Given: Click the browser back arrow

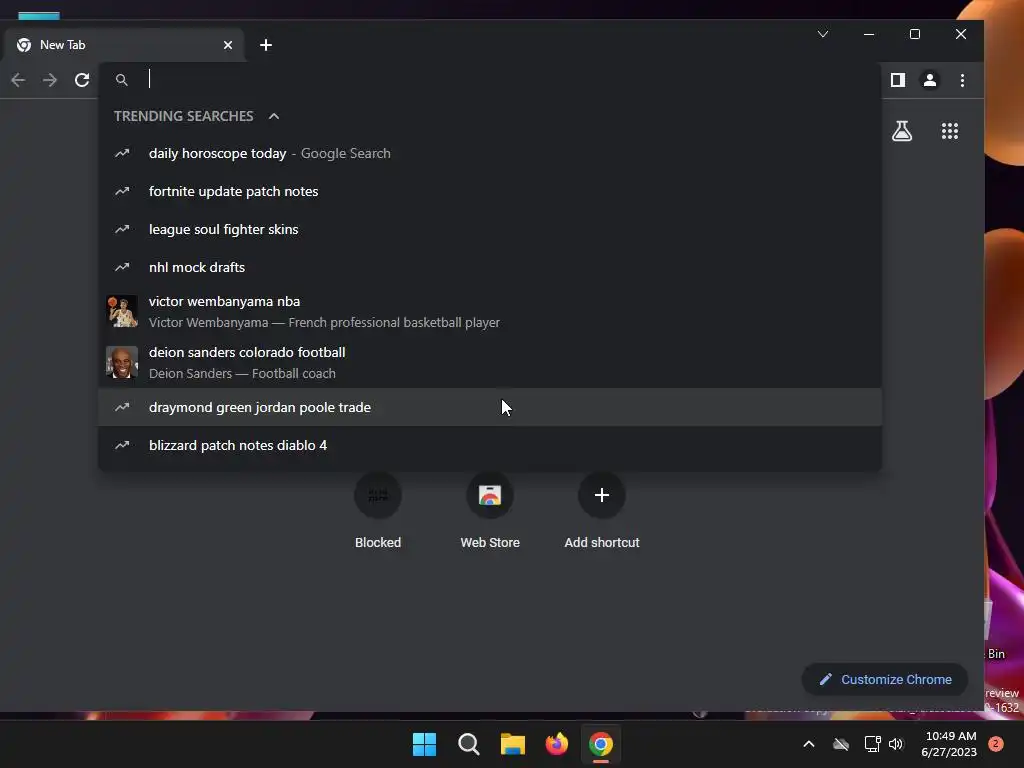Looking at the screenshot, I should tap(18, 80).
